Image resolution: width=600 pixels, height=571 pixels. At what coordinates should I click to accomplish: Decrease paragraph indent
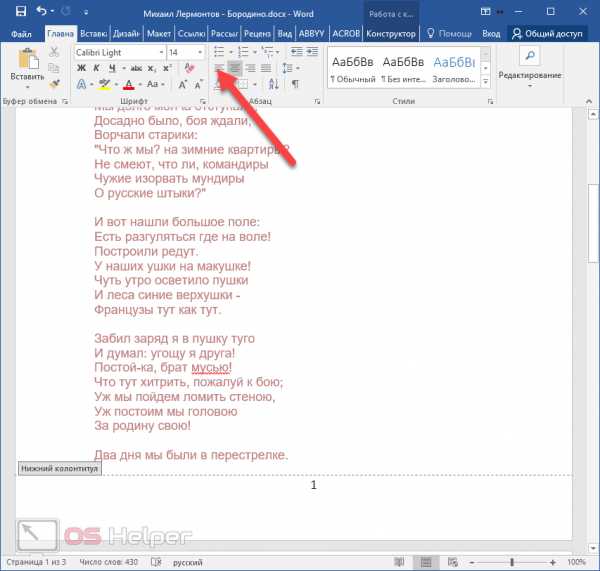297,51
